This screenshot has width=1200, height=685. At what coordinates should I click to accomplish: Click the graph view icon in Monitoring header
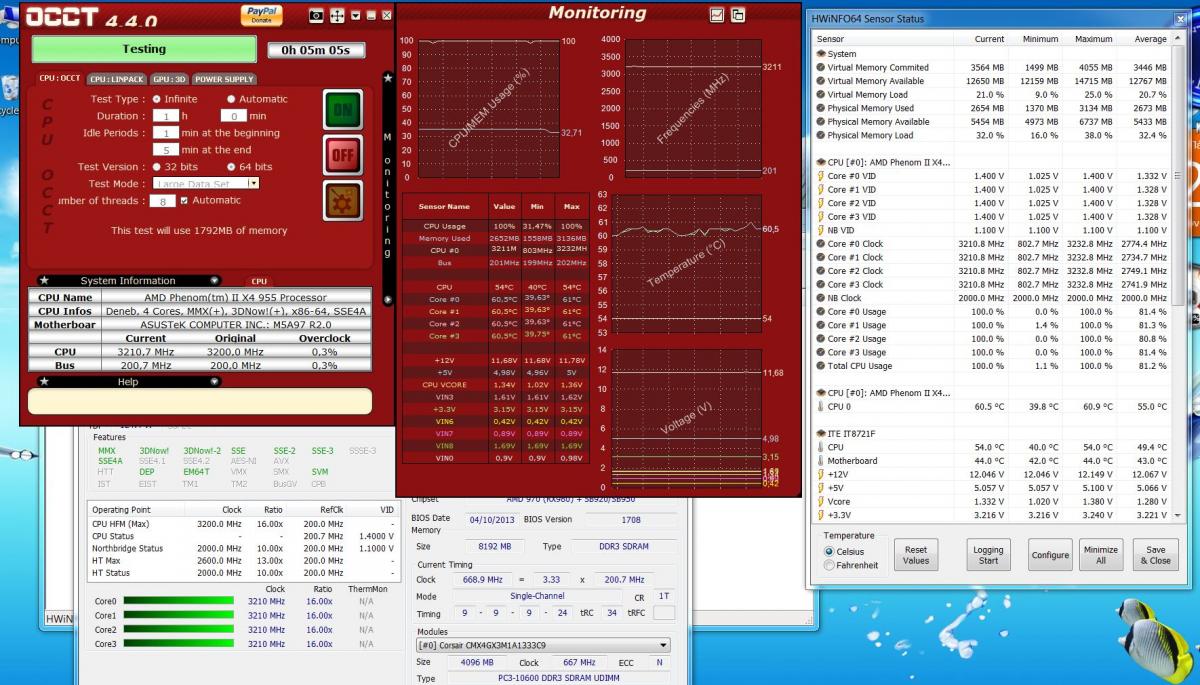[717, 15]
